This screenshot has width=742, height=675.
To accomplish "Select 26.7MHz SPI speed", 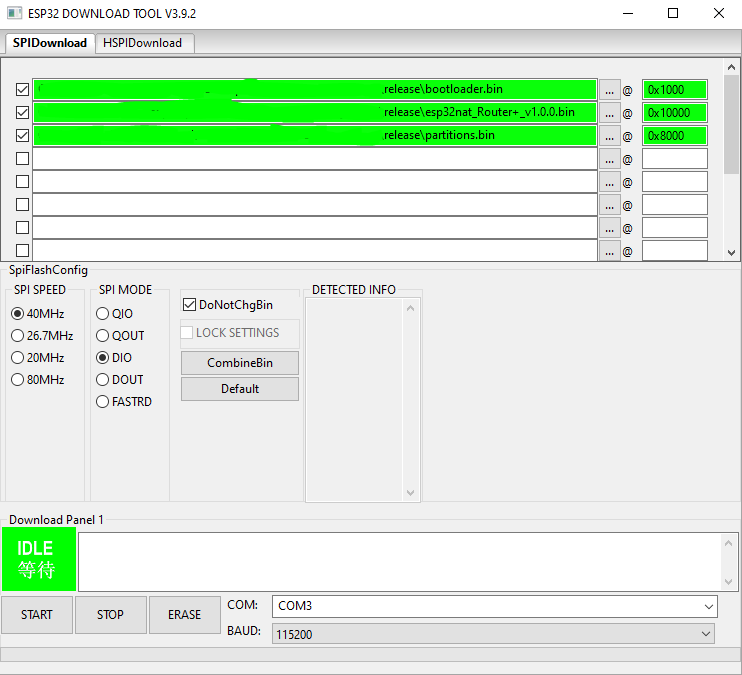I will [x=42, y=336].
